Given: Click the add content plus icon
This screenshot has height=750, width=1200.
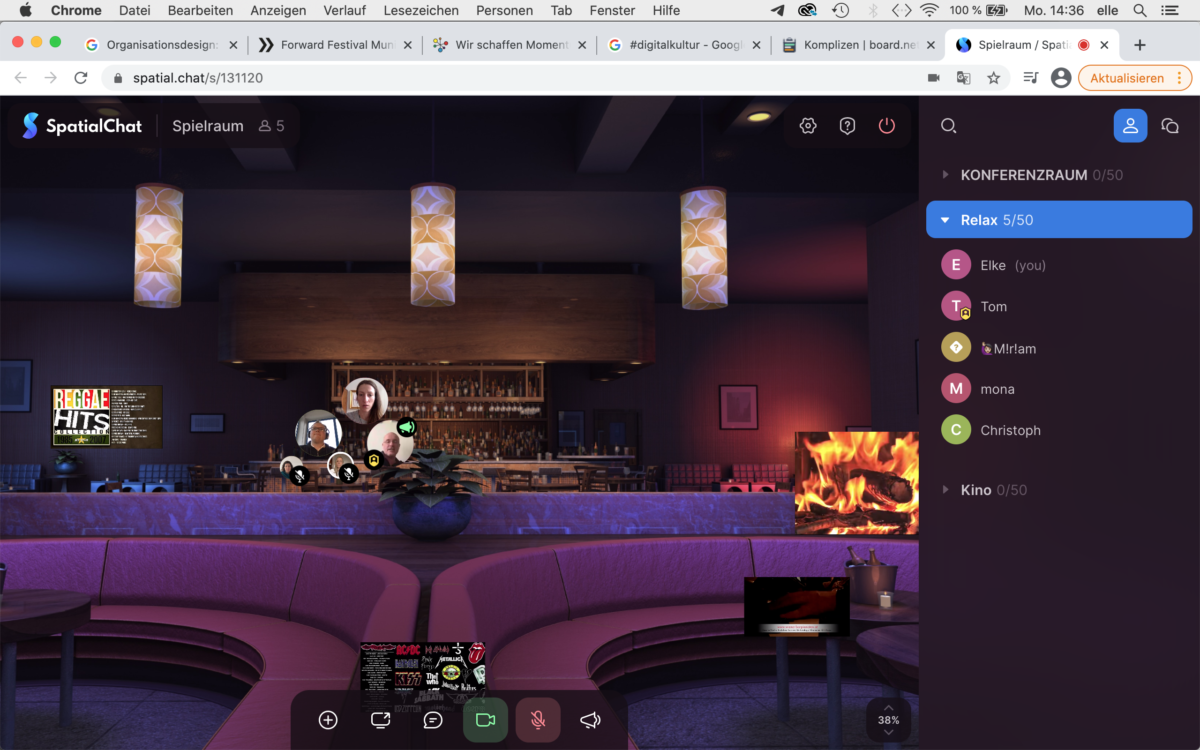Looking at the screenshot, I should pos(328,720).
